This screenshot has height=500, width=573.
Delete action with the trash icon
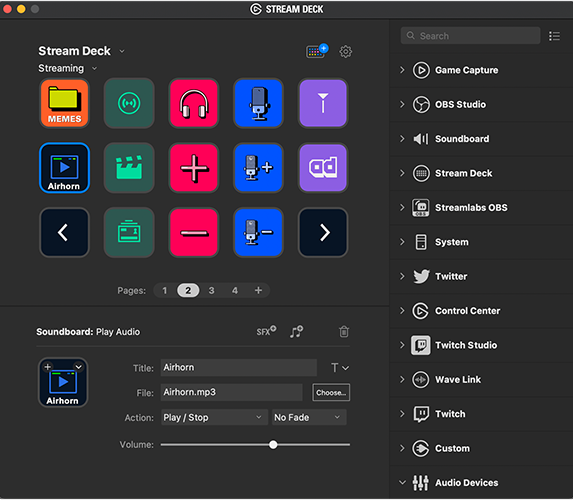coord(344,332)
